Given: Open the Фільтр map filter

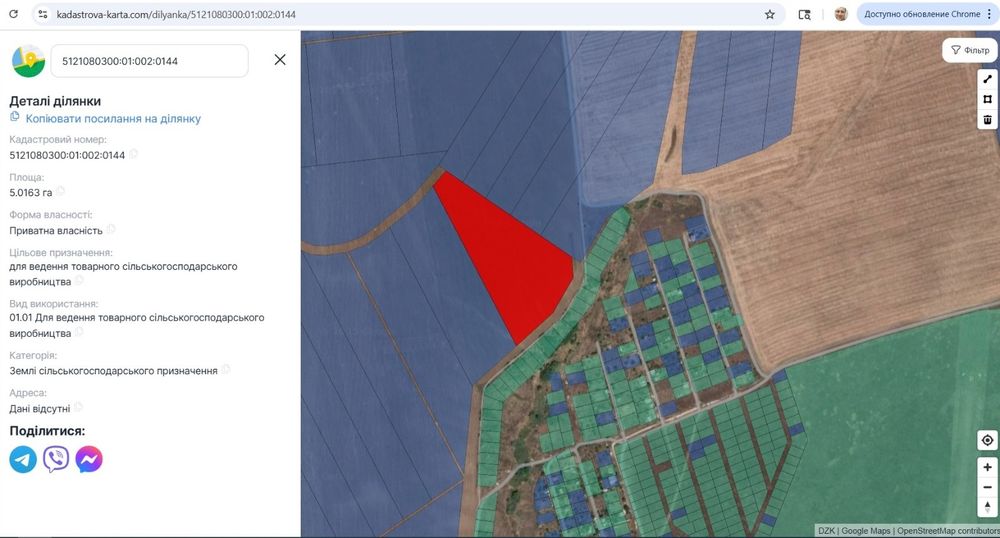Looking at the screenshot, I should pos(970,50).
